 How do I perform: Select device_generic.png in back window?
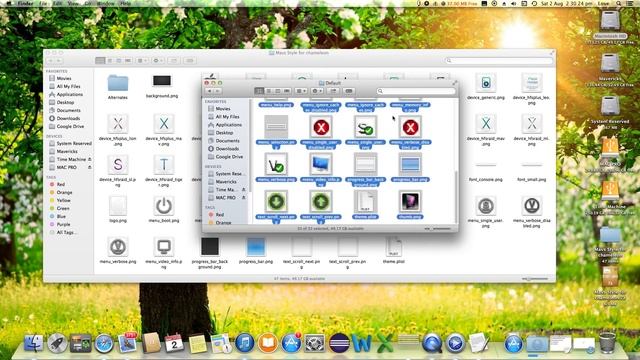[x=486, y=83]
